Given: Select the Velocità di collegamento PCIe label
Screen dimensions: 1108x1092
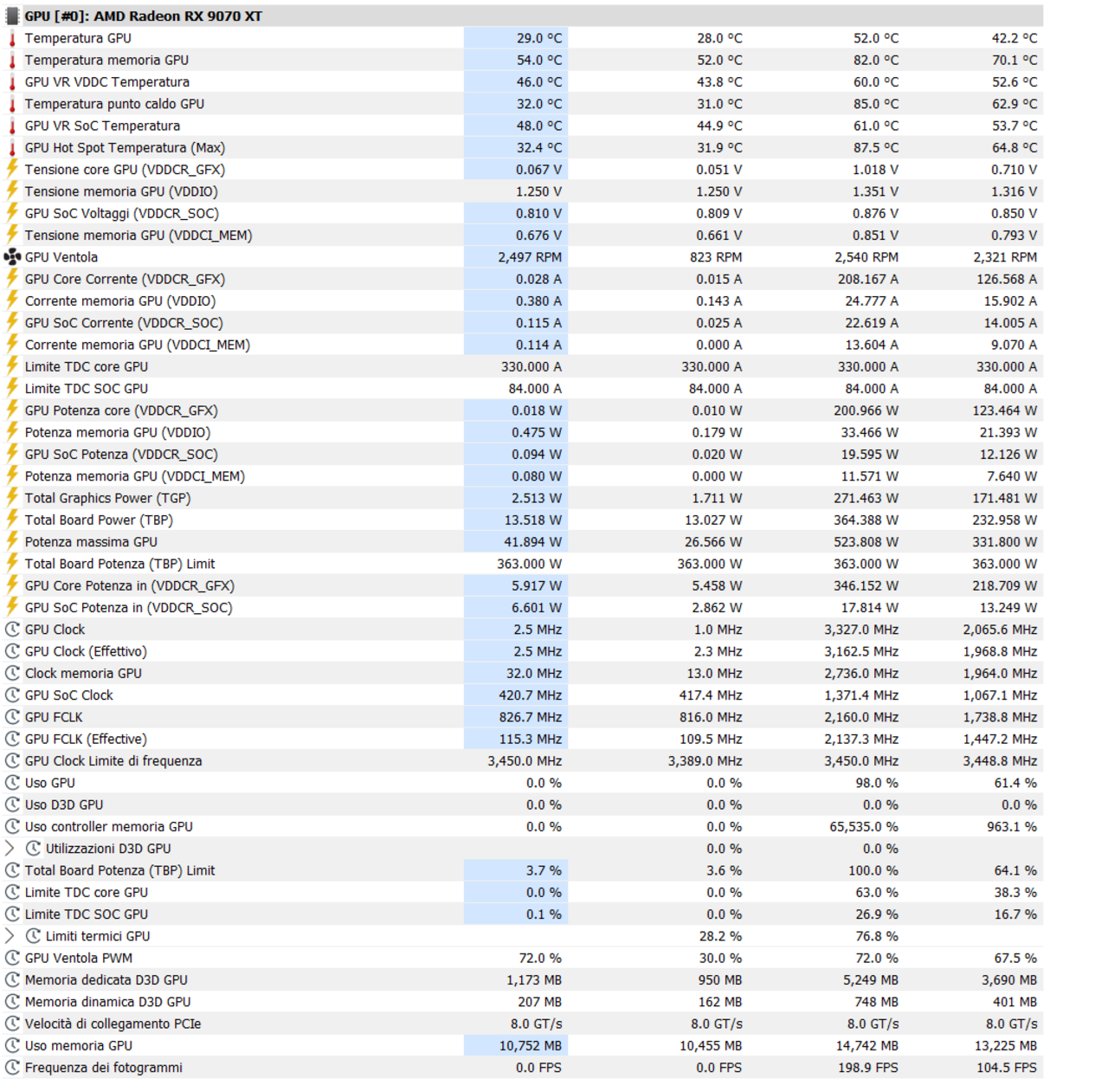Looking at the screenshot, I should click(x=113, y=1024).
